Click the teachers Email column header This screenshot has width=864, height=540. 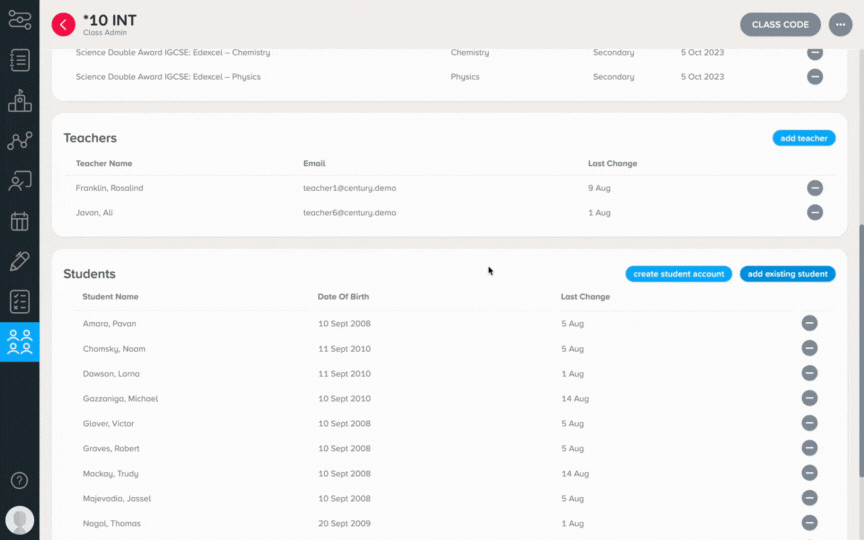[314, 163]
